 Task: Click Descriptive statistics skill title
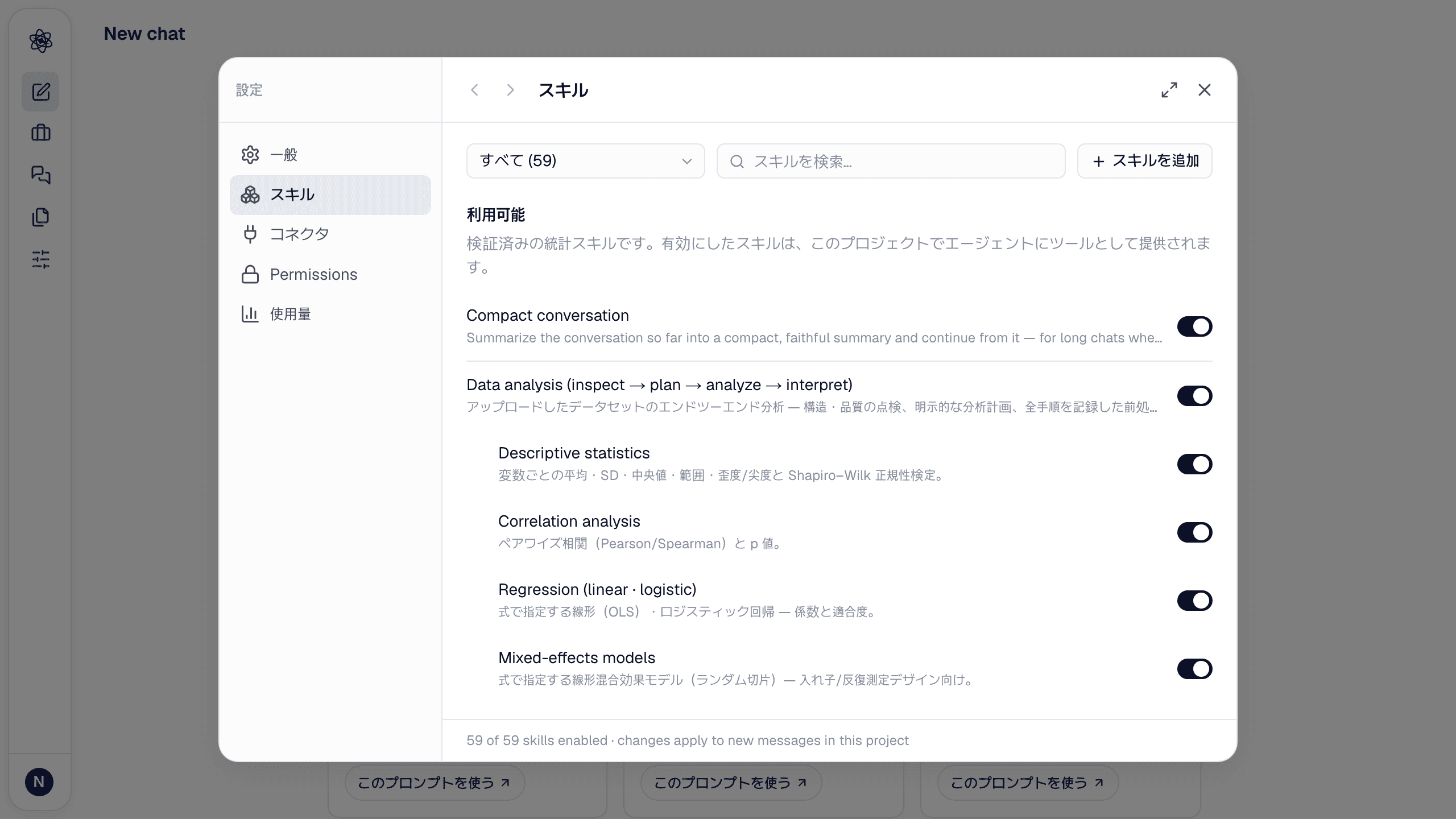coord(574,453)
